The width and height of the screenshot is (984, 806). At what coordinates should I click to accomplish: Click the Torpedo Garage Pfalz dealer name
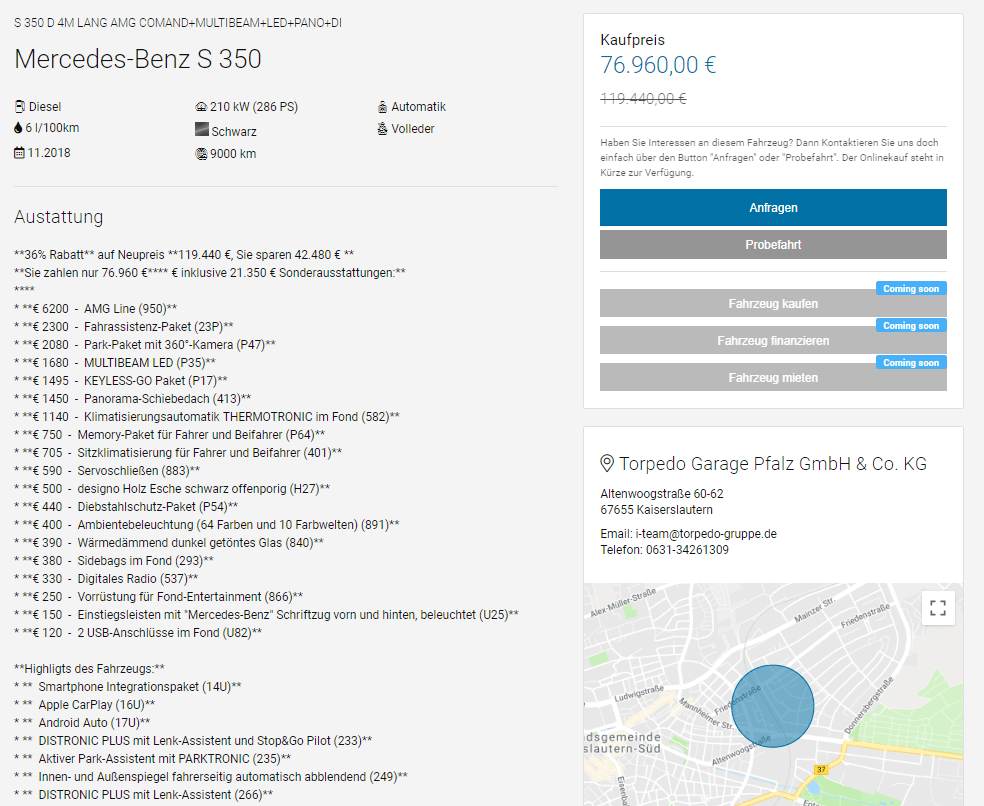pos(773,464)
